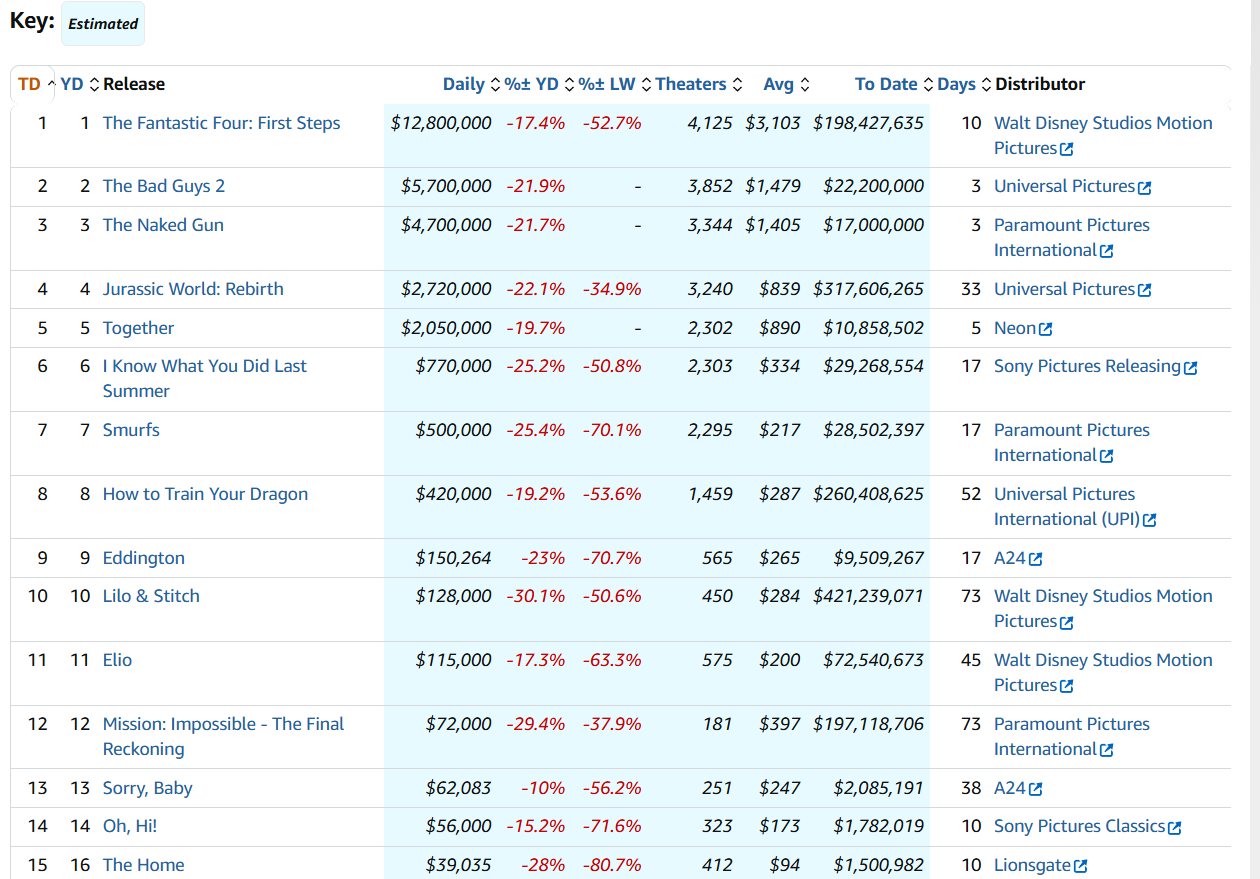
Task: Click external link icon beside Sony Pictures Classics
Action: (1175, 827)
